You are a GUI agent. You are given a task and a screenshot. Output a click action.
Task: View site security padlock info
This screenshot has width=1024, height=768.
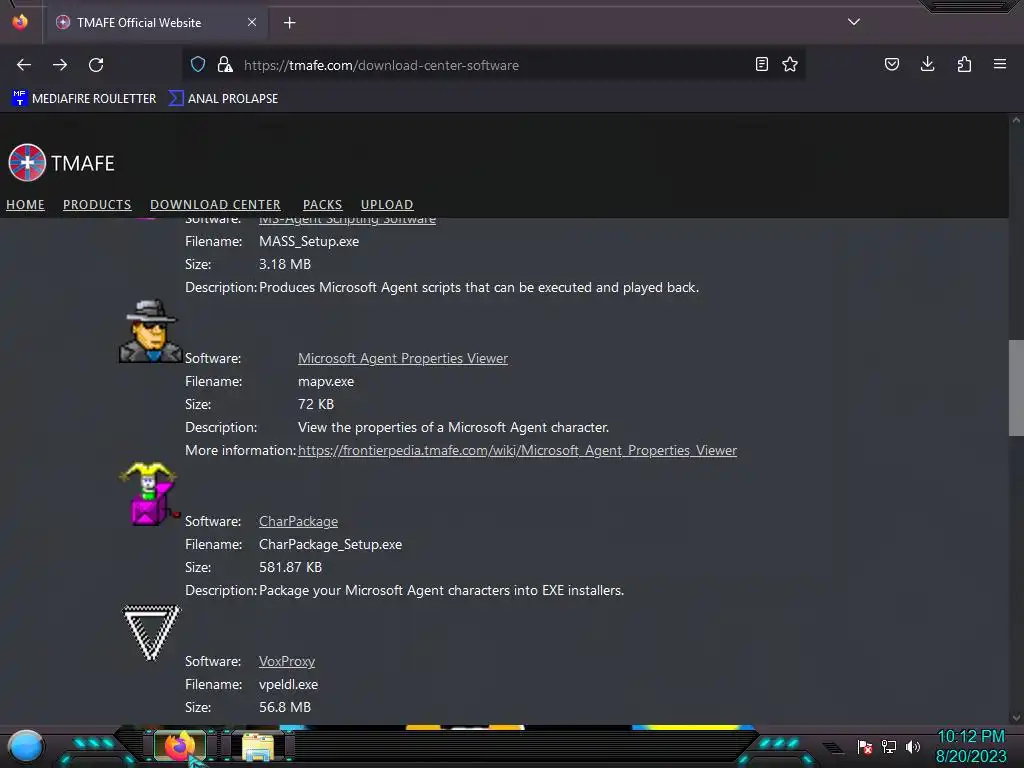[225, 64]
